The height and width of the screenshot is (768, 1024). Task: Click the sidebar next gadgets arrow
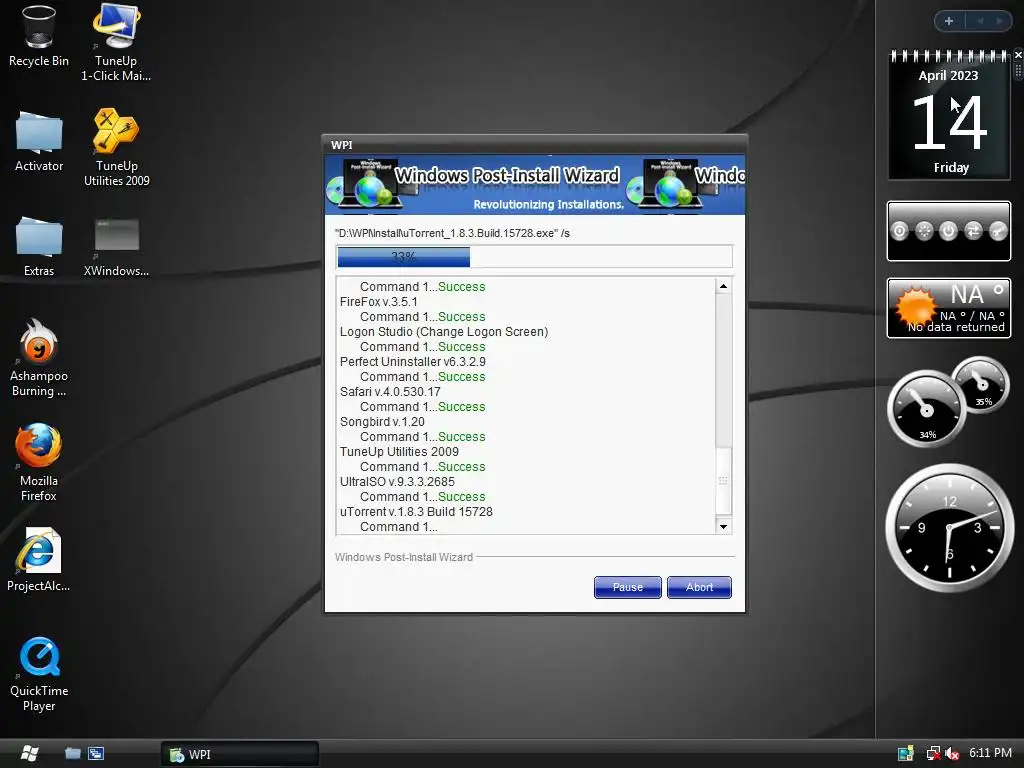coord(999,21)
